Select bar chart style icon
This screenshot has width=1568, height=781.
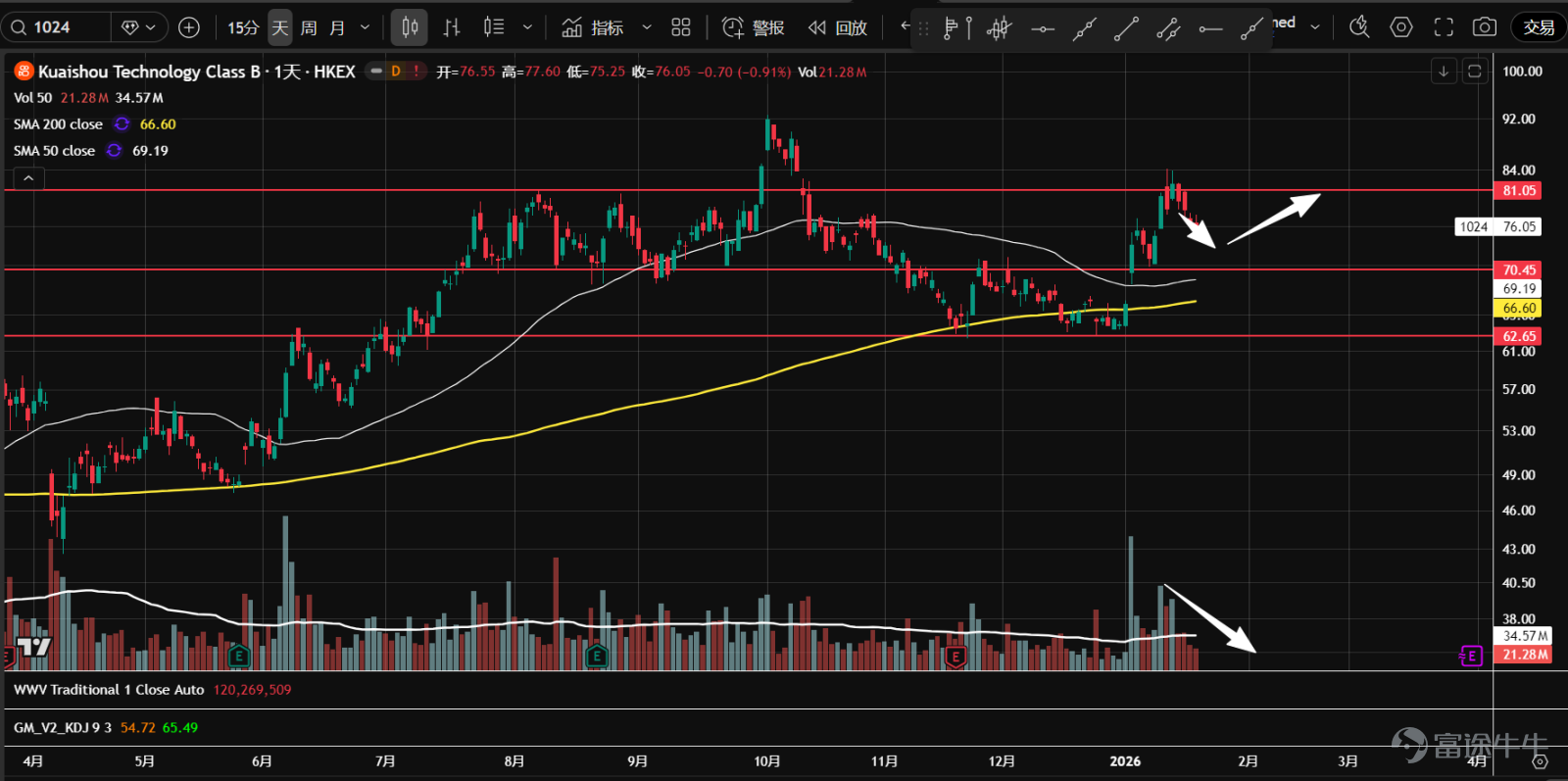coord(451,27)
